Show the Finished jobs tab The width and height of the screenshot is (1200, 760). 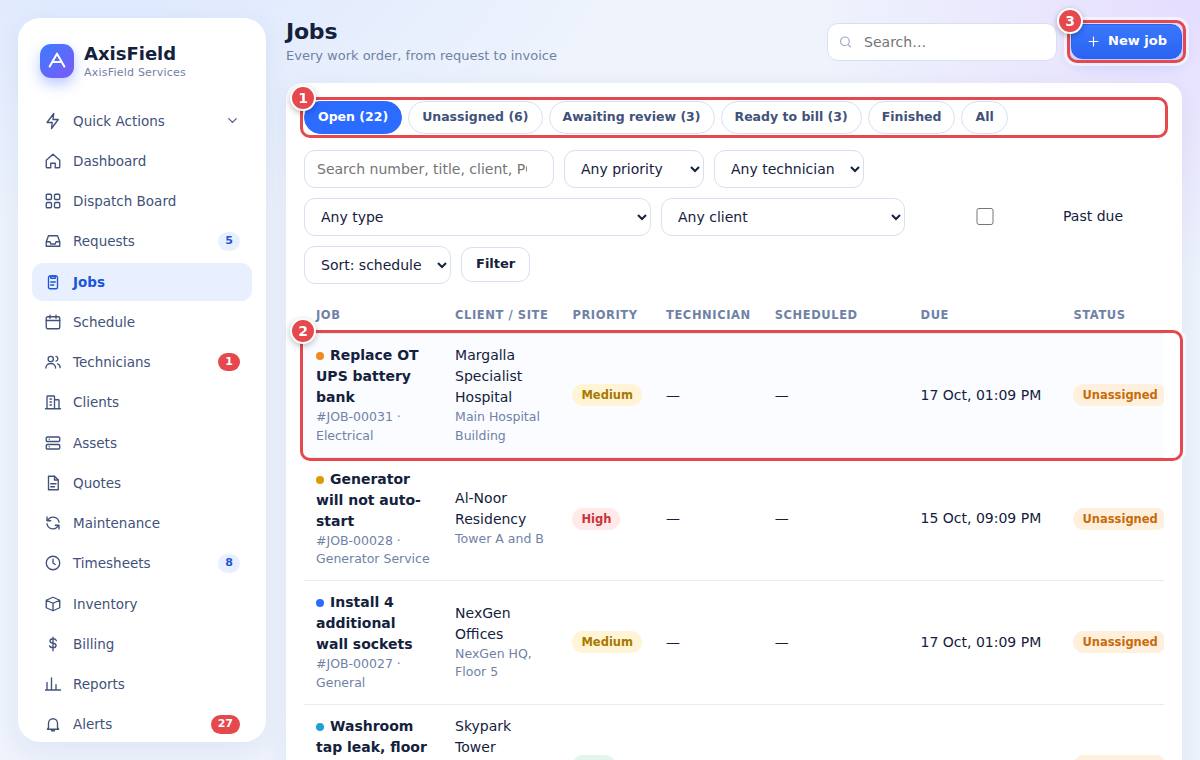click(x=911, y=117)
